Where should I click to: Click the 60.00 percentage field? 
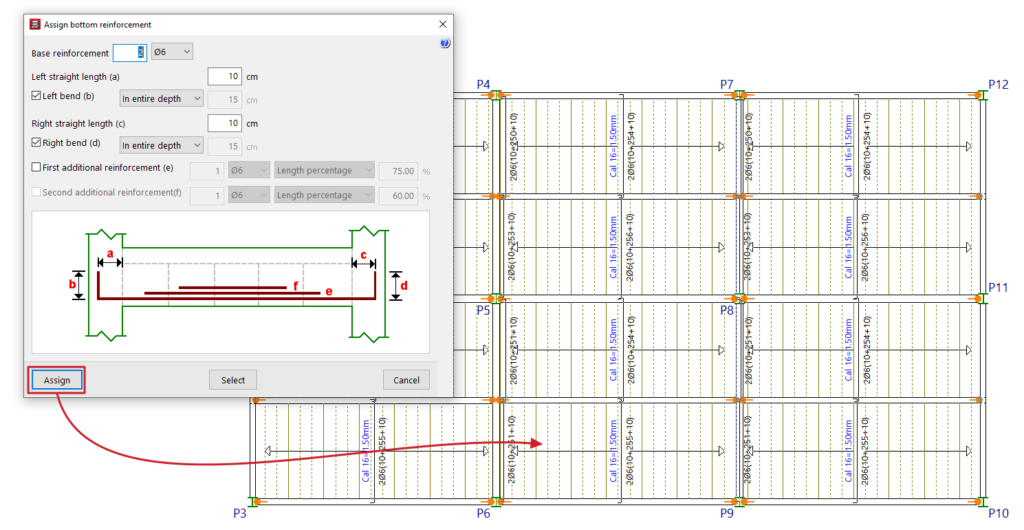398,196
